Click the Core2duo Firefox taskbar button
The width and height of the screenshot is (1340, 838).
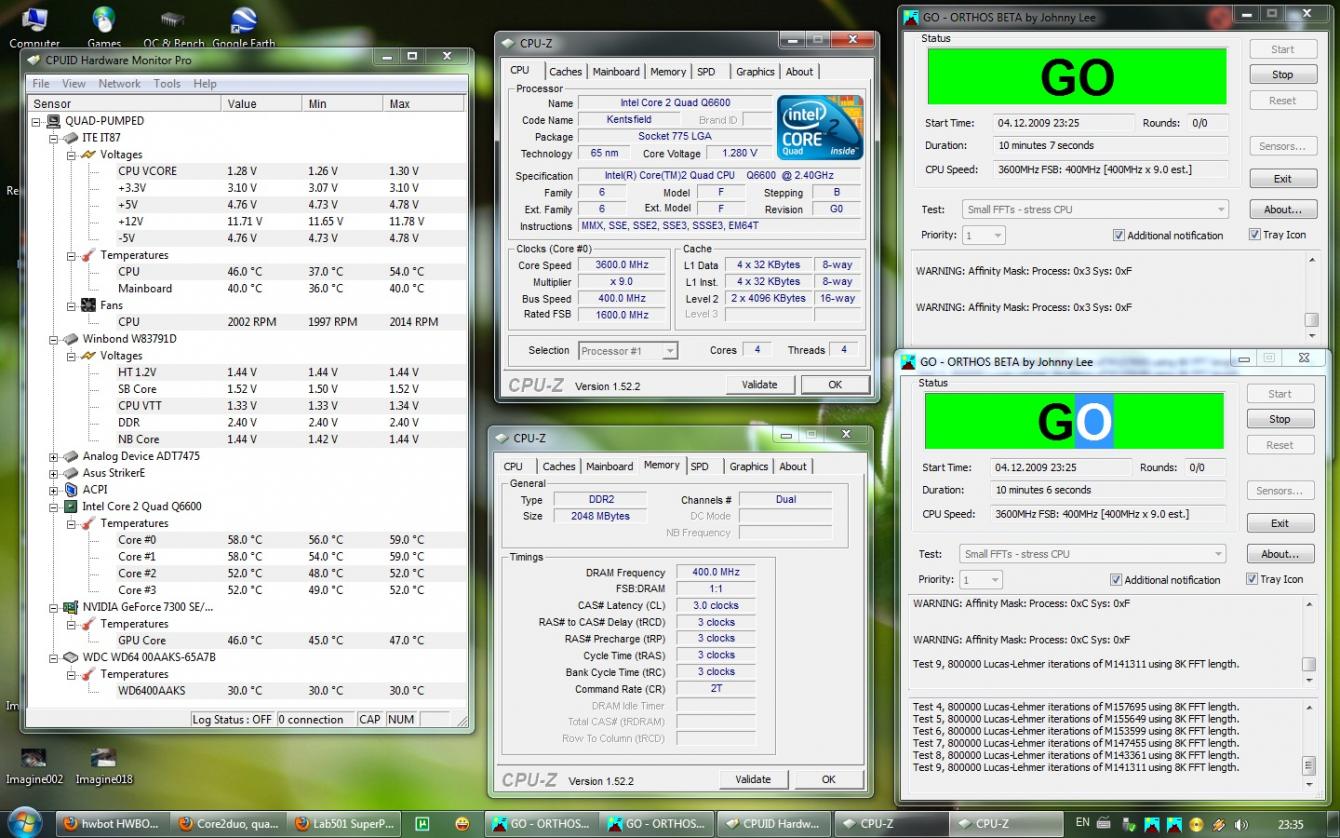point(228,824)
